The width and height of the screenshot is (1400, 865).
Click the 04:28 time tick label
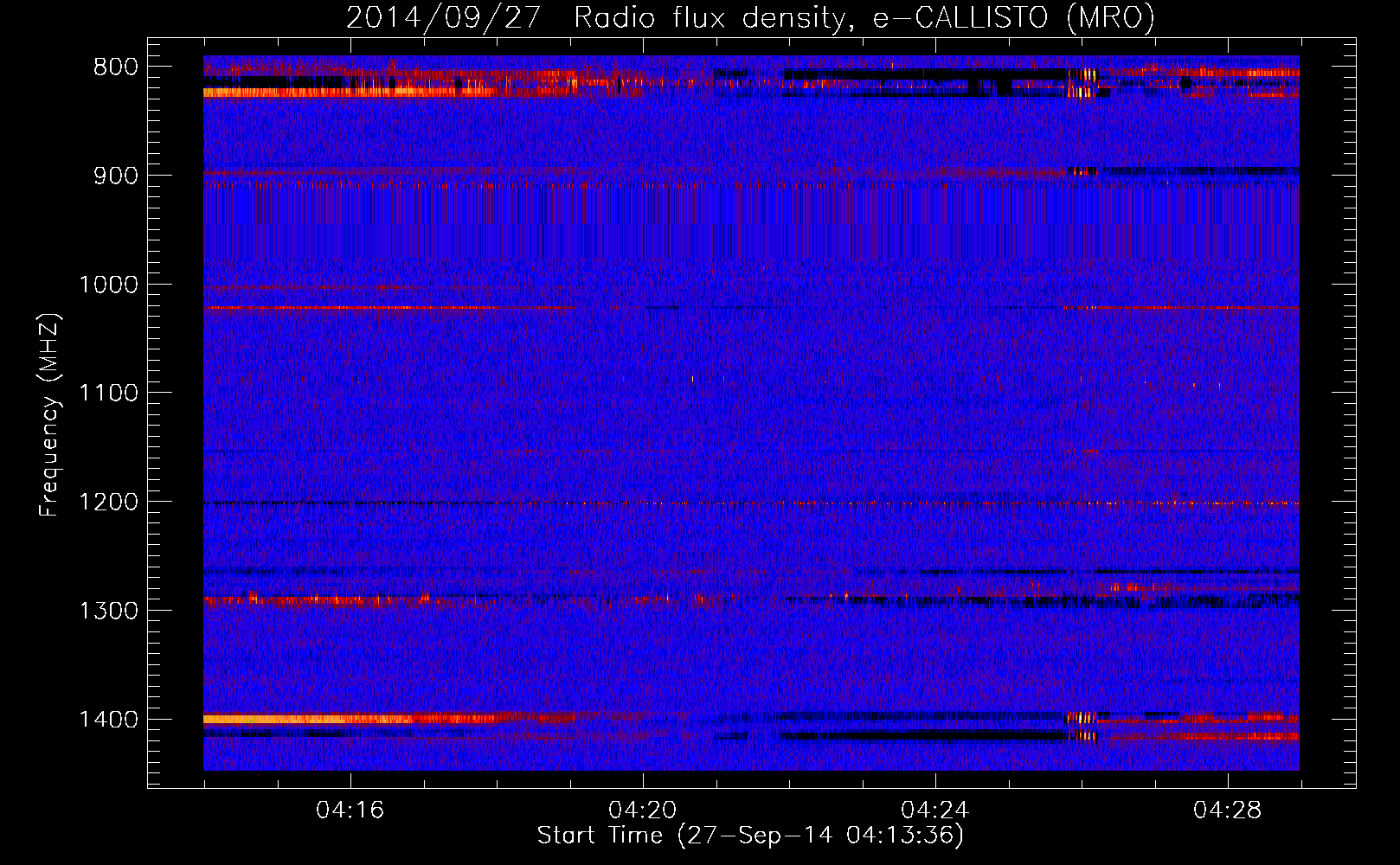pos(1228,811)
